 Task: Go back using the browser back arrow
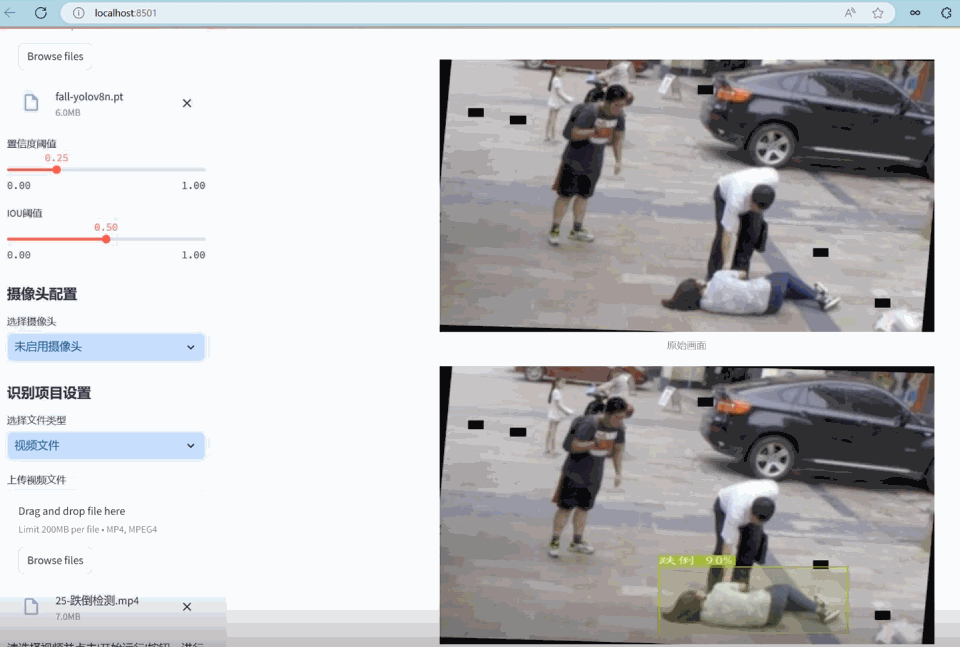pos(10,12)
